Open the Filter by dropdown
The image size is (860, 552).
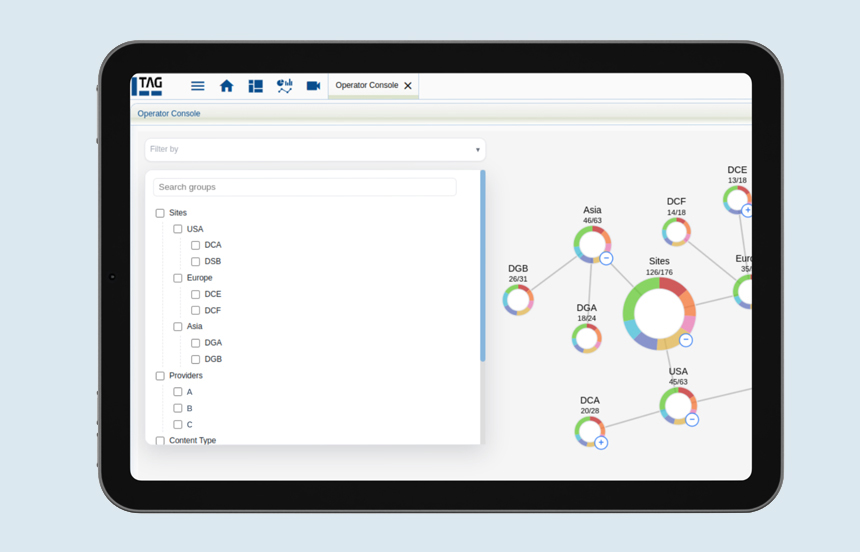click(x=315, y=149)
